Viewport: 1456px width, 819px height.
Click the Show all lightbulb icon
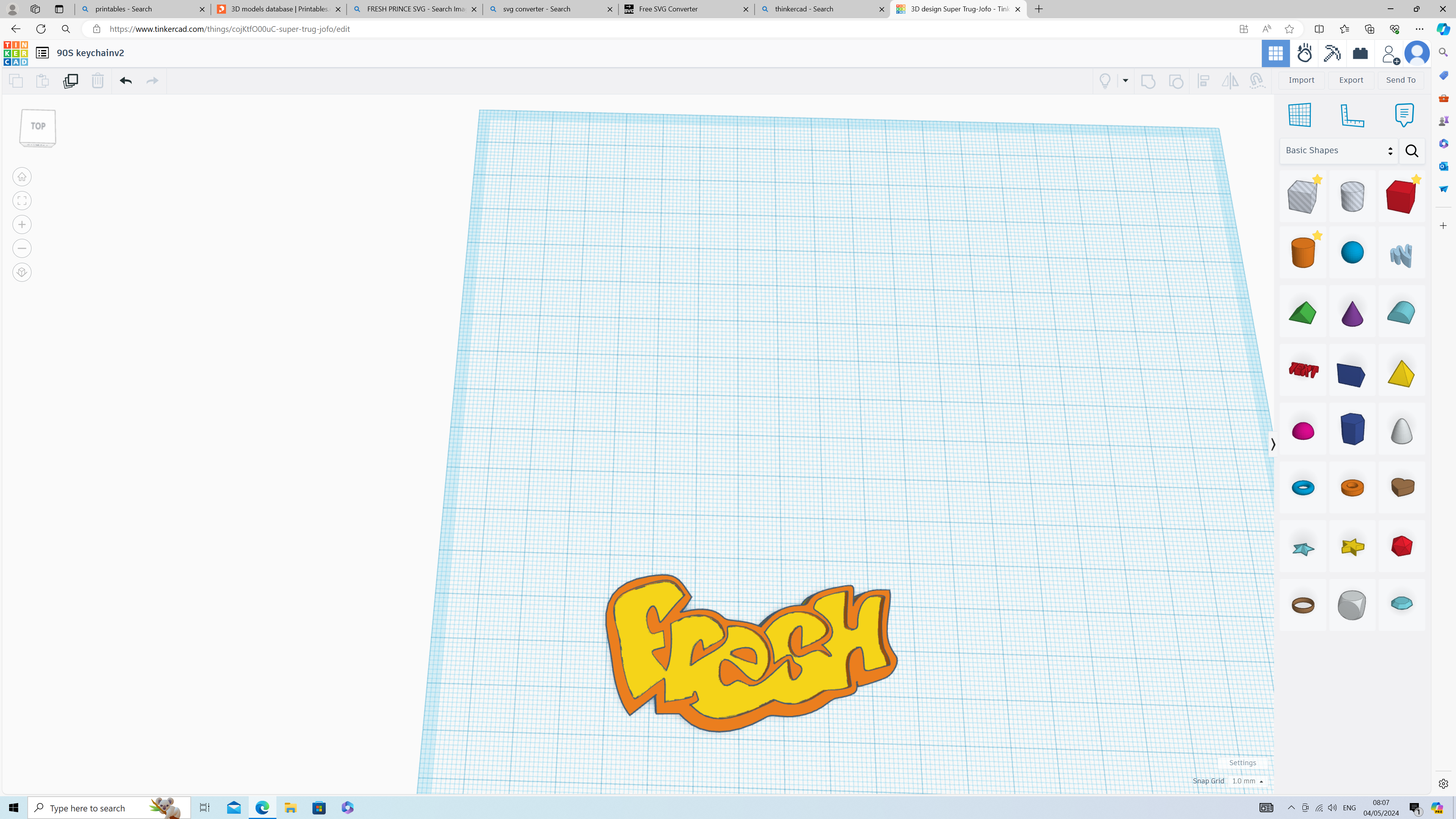[1105, 80]
